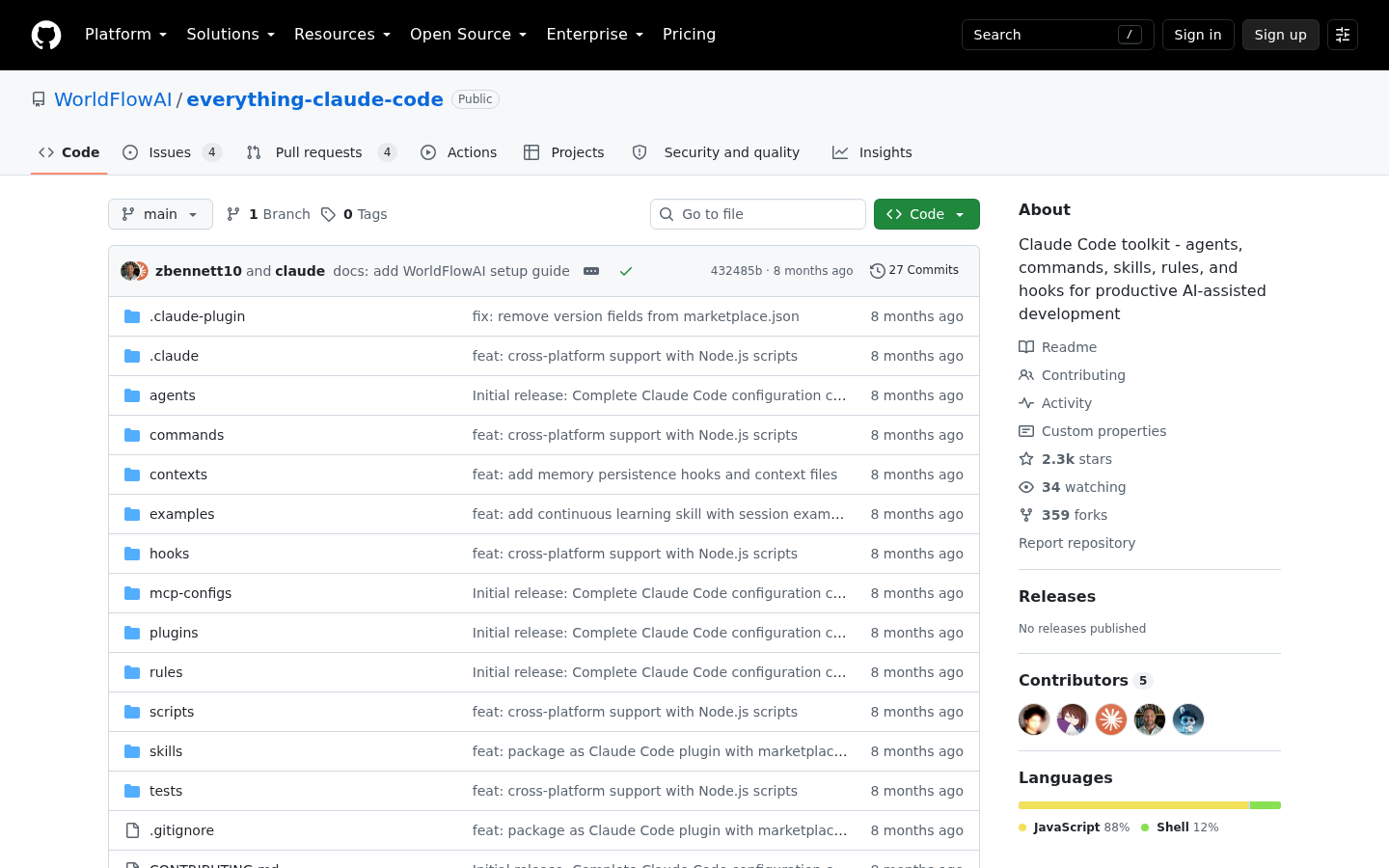1389x868 pixels.
Task: Open the green Code clone dropdown
Action: (927, 214)
